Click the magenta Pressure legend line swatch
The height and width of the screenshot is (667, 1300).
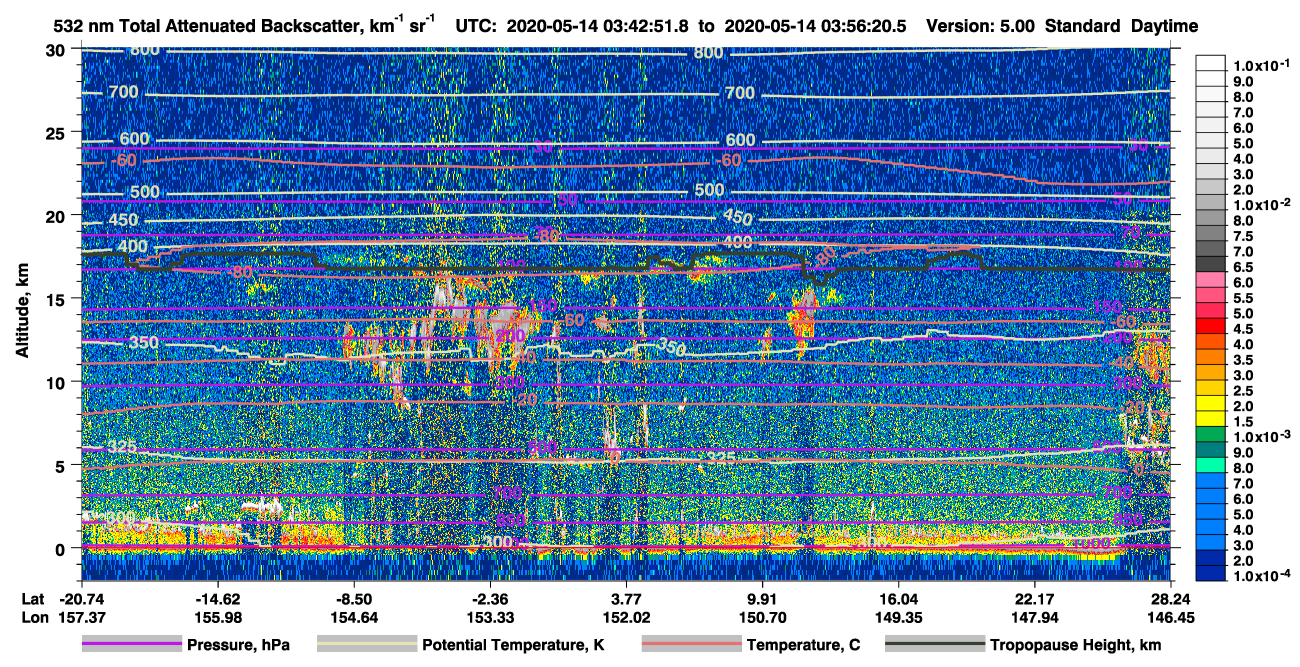pyautogui.click(x=132, y=645)
